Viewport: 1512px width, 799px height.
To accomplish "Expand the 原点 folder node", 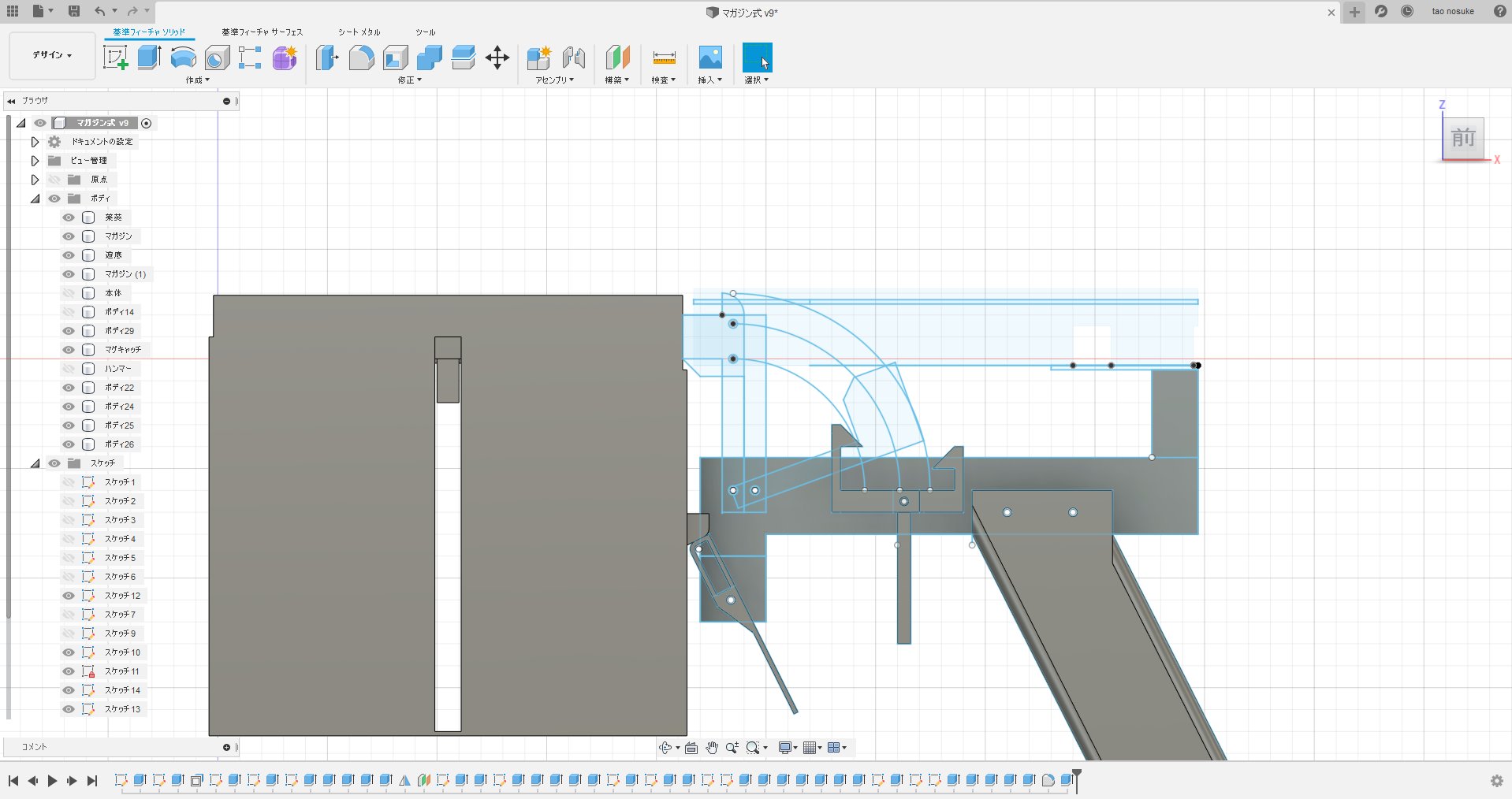I will (35, 180).
